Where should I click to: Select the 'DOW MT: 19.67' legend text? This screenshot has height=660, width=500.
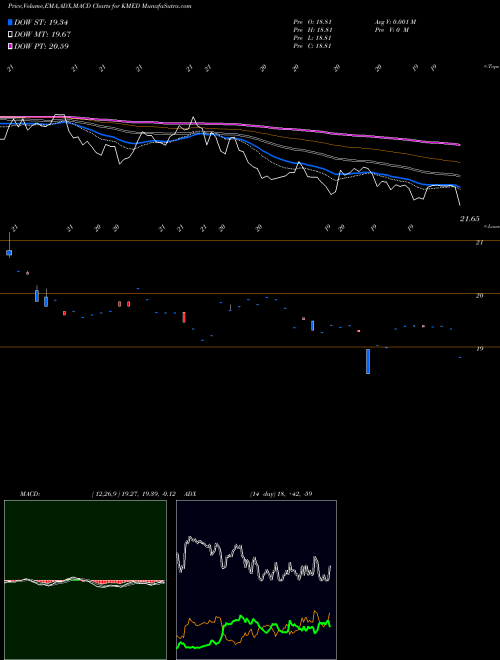pos(43,35)
